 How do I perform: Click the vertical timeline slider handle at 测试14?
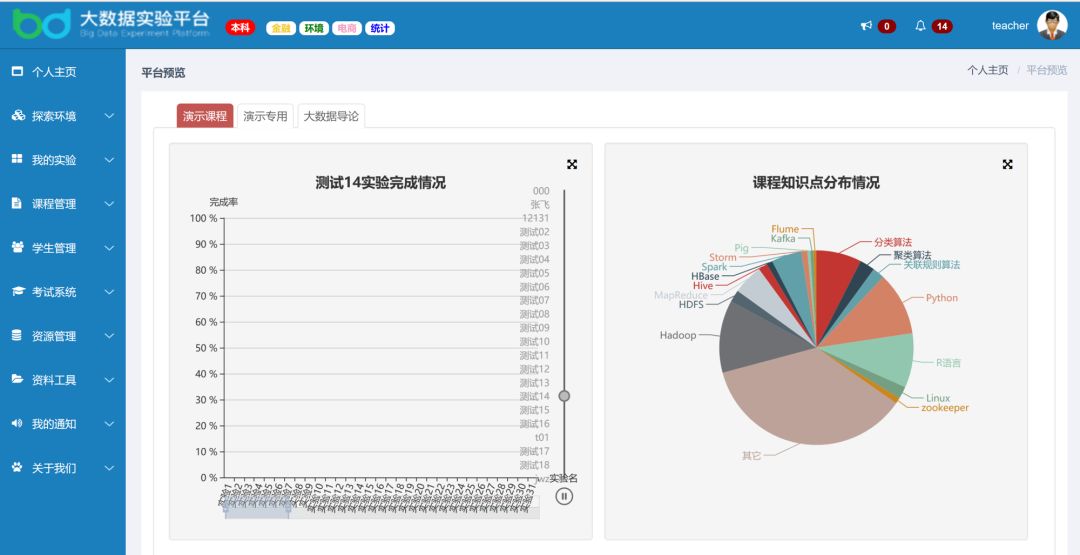(x=564, y=396)
